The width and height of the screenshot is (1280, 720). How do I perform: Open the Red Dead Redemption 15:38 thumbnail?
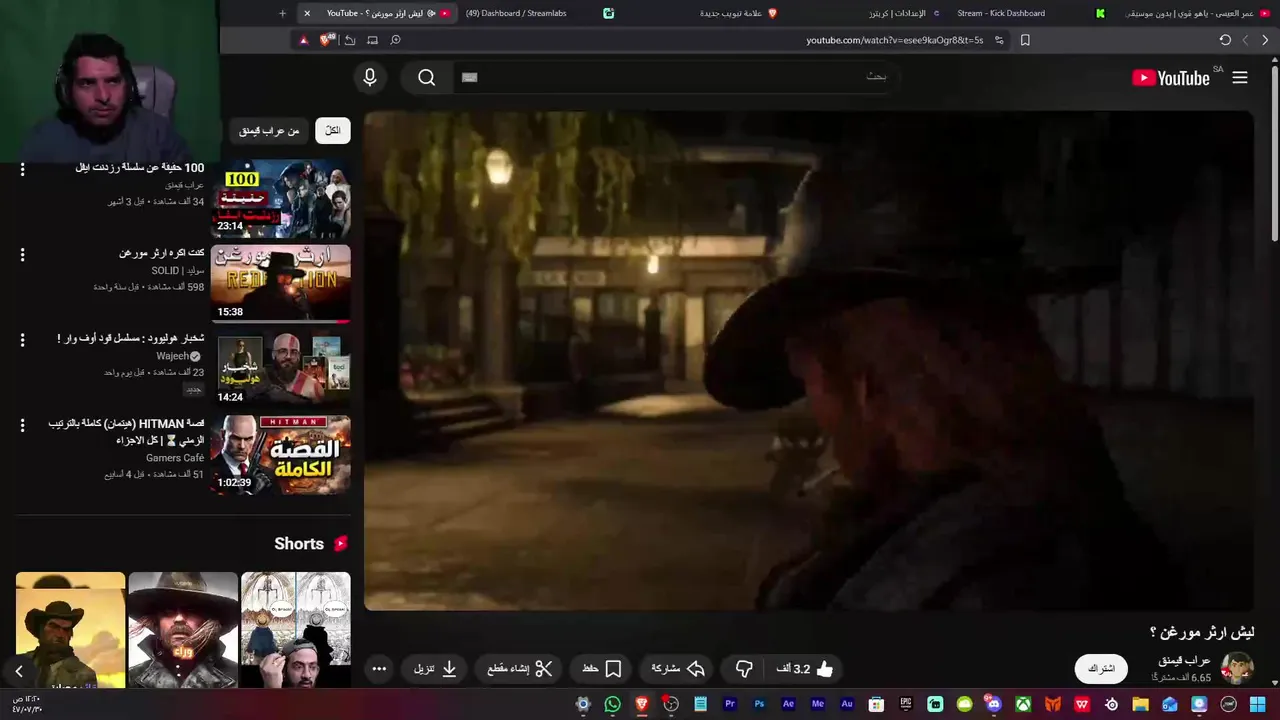(281, 283)
